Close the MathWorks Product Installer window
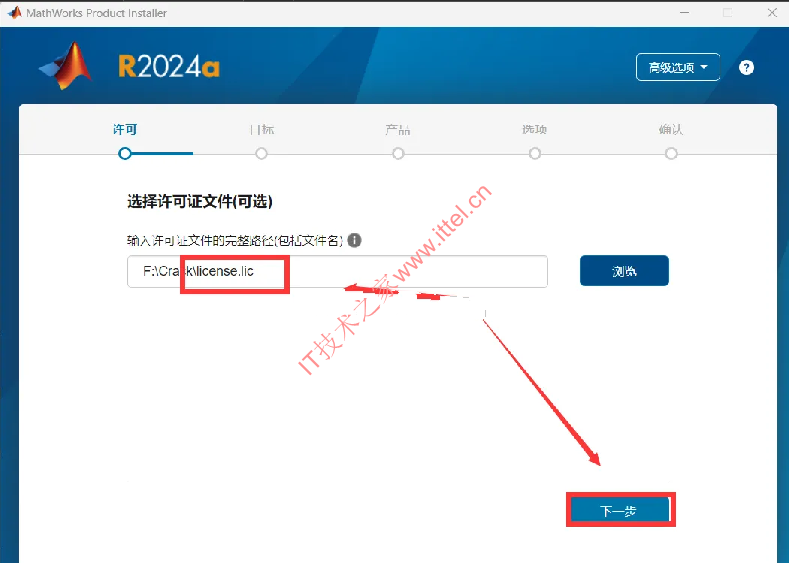 (772, 13)
